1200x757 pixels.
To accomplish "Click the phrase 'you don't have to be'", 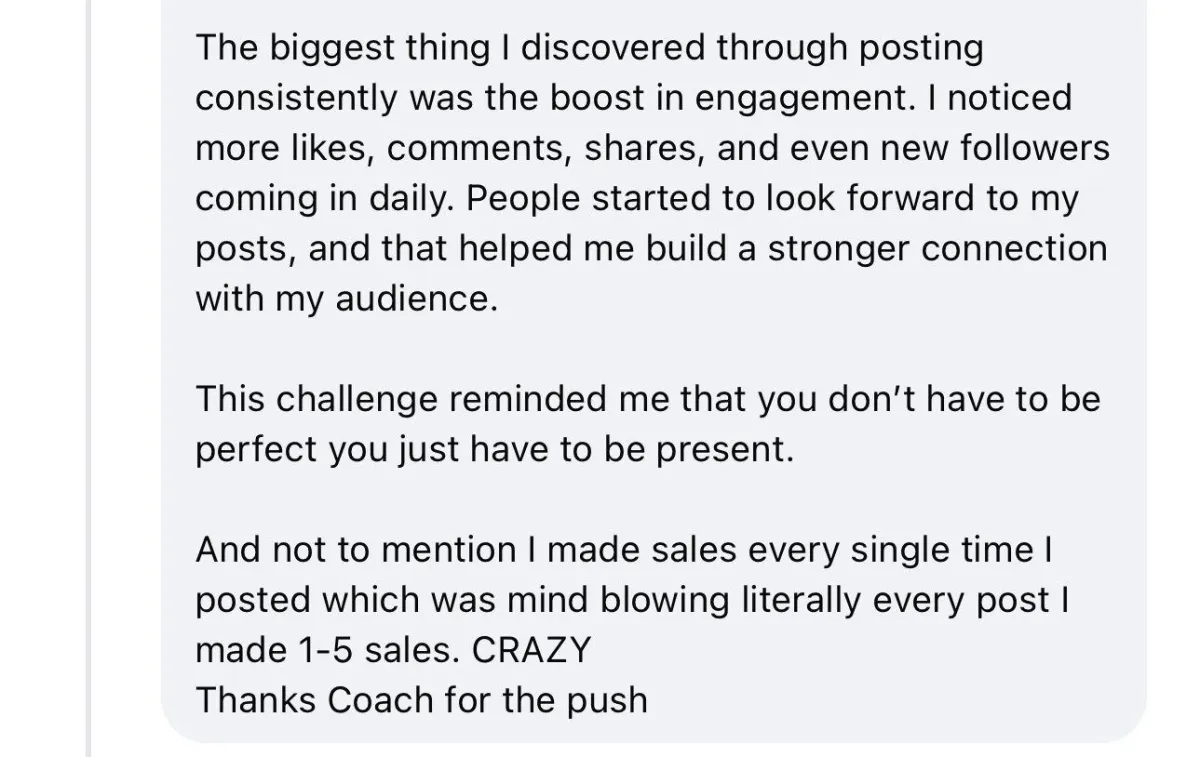I will click(x=929, y=399).
